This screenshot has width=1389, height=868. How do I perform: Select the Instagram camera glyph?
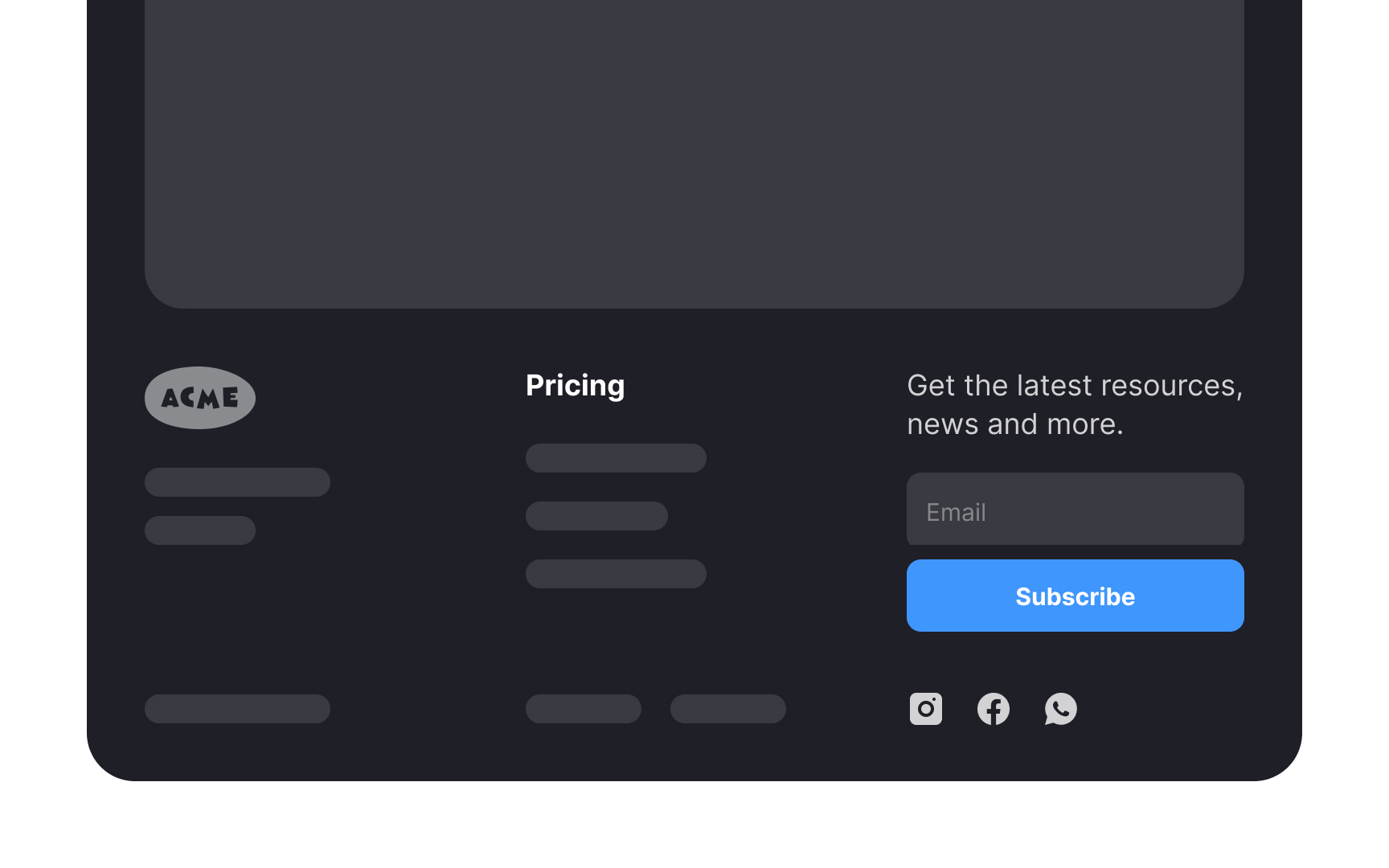tap(926, 709)
